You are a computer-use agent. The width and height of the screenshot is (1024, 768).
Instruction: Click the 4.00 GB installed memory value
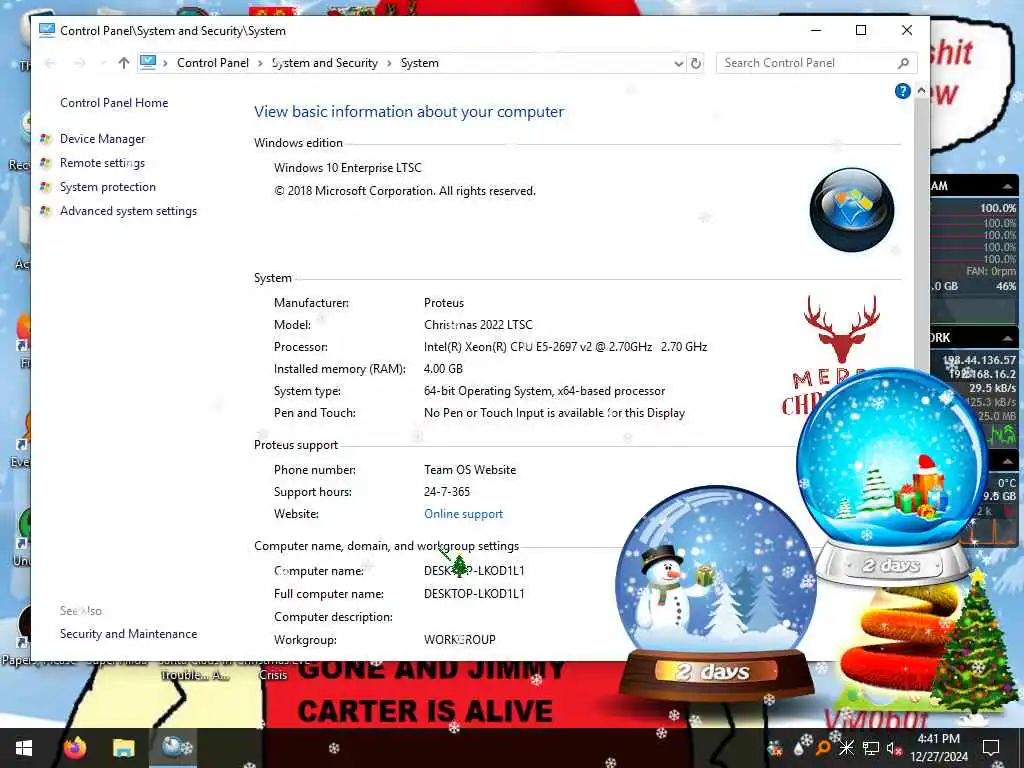point(443,369)
